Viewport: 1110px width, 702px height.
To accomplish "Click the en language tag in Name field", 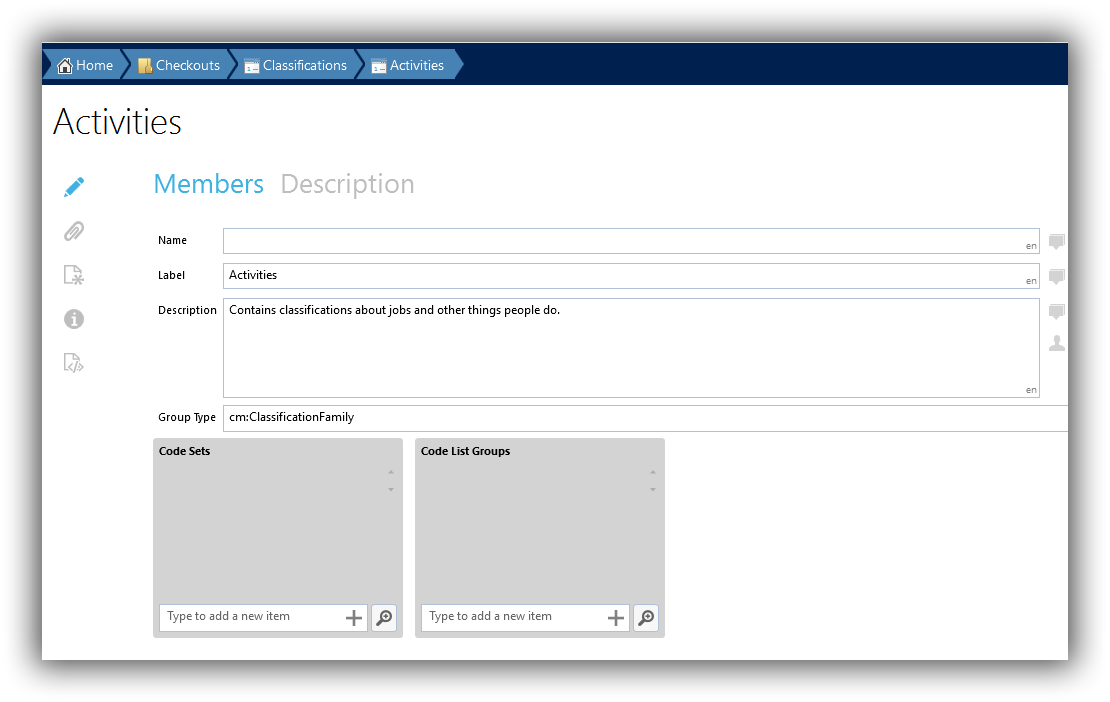I will [x=1031, y=246].
